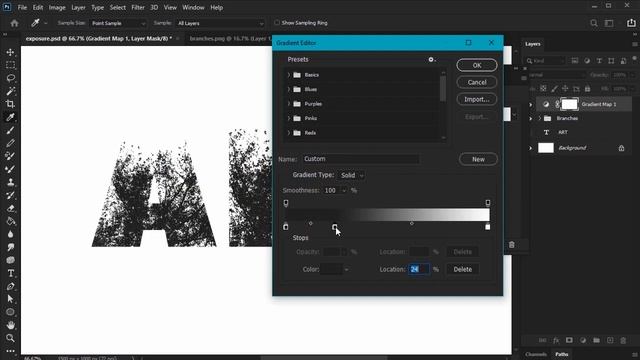Click the stop Color swatch

click(331, 269)
